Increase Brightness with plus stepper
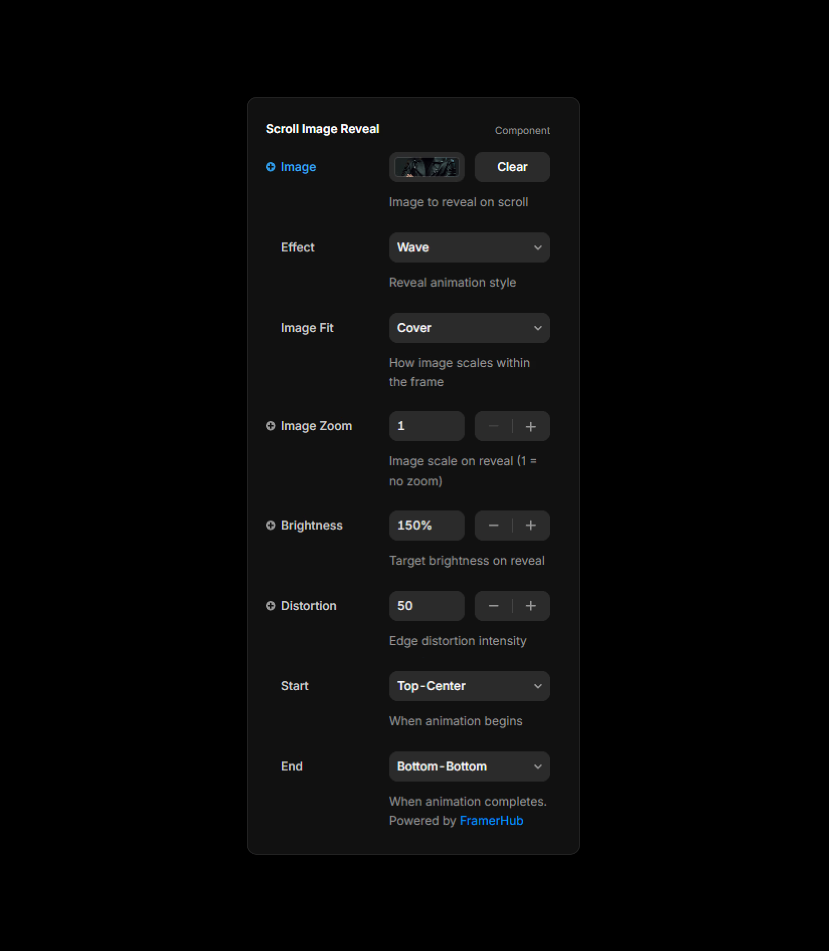The width and height of the screenshot is (829, 951). 531,526
